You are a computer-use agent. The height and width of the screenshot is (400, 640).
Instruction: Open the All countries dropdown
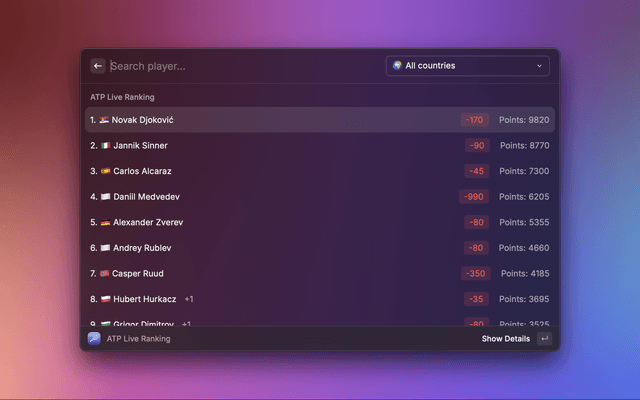coord(467,66)
